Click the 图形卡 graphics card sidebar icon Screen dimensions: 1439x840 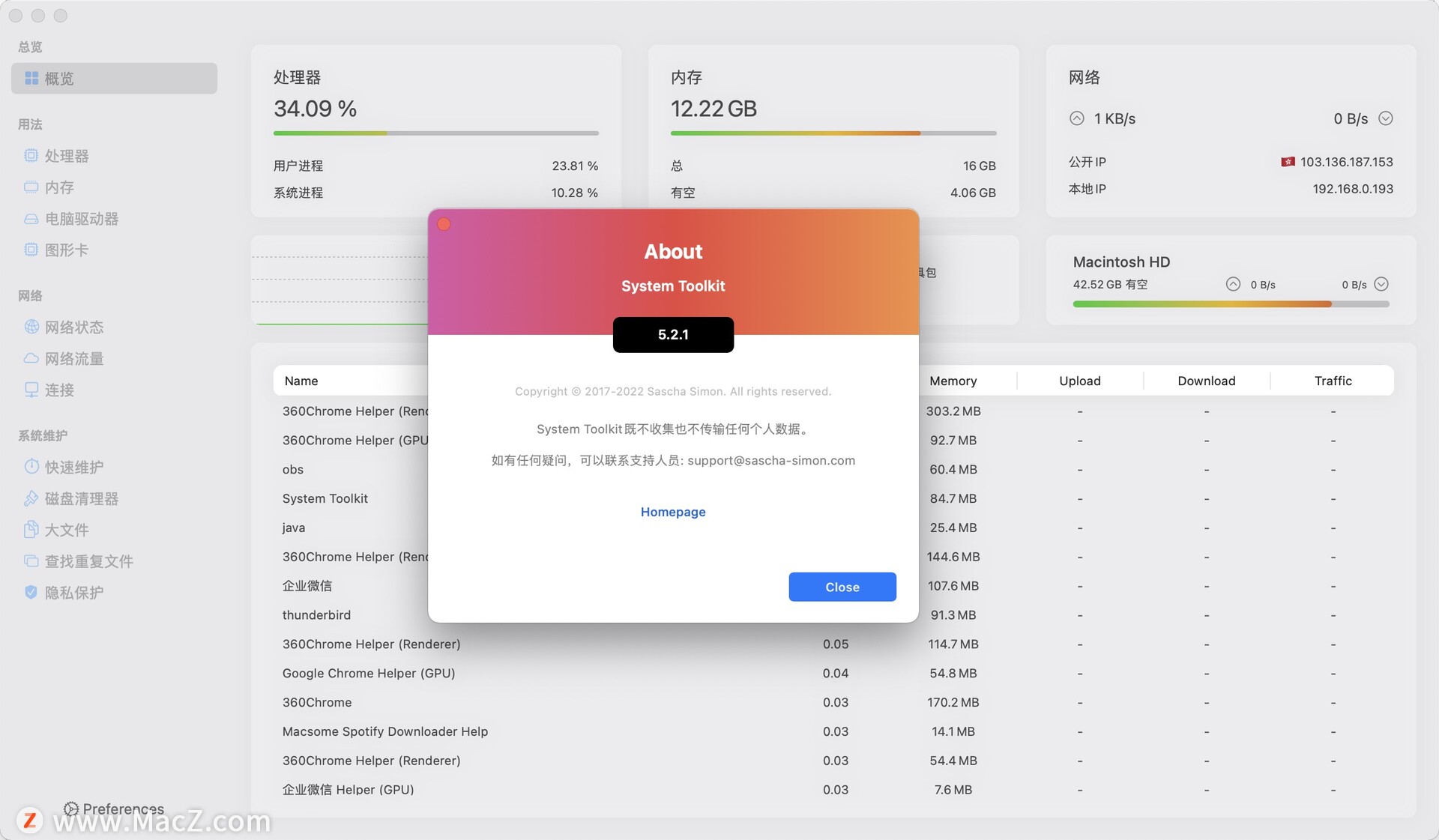(31, 250)
